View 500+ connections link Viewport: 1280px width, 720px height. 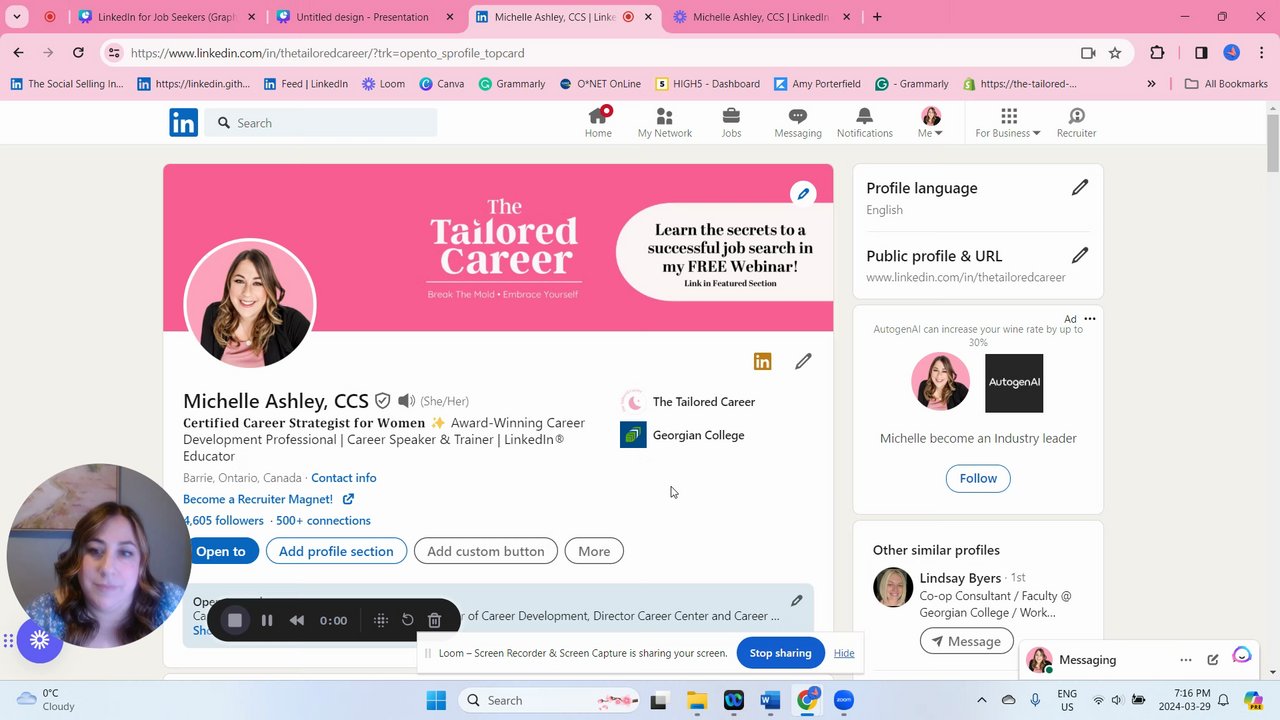(323, 521)
